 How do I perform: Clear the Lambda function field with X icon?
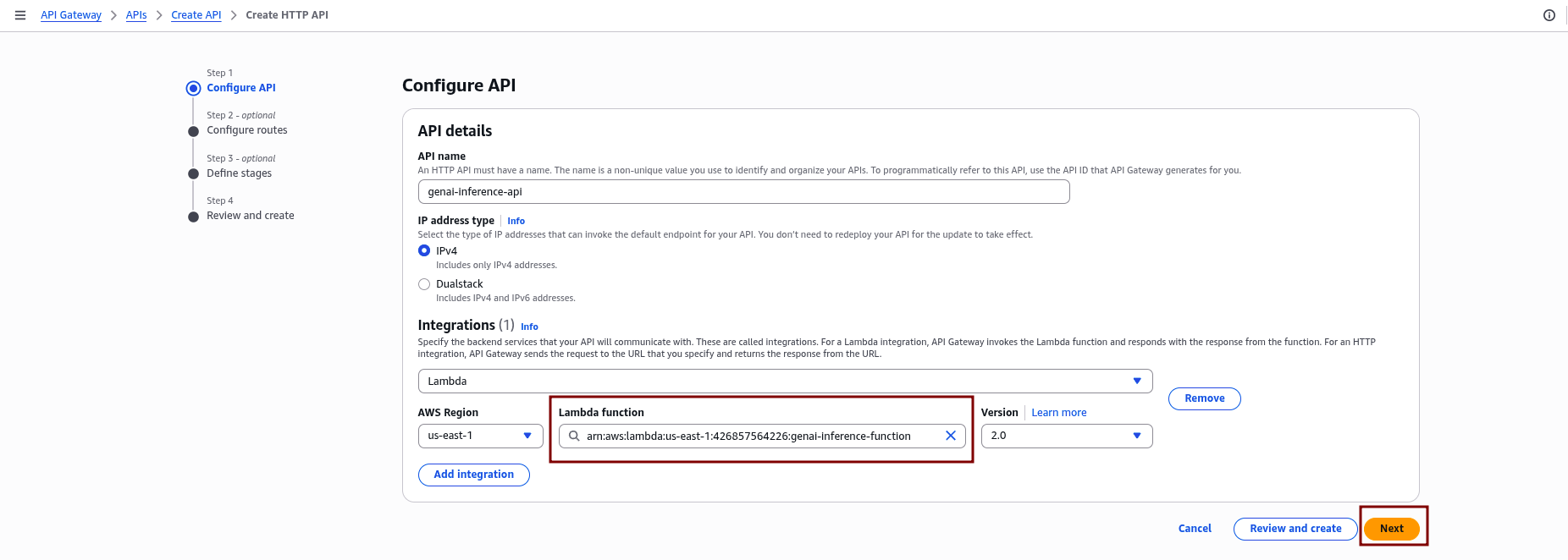pos(950,436)
